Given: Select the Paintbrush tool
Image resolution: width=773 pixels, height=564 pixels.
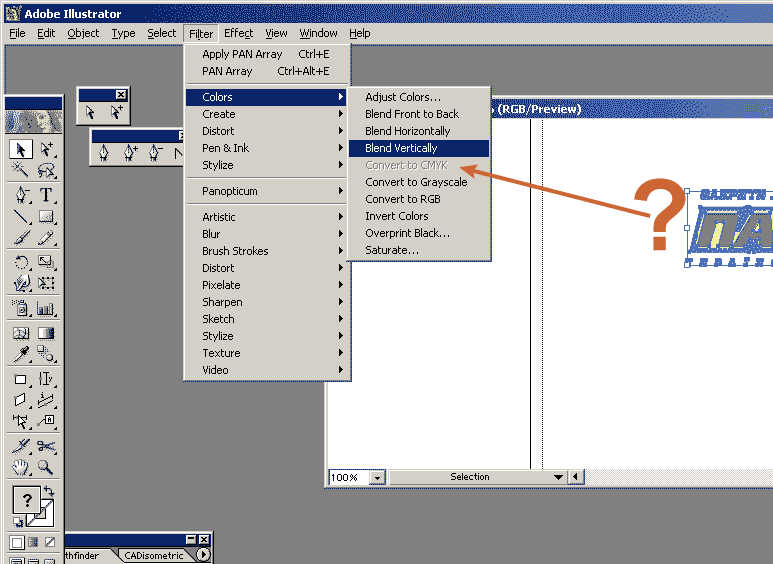Looking at the screenshot, I should coord(21,238).
